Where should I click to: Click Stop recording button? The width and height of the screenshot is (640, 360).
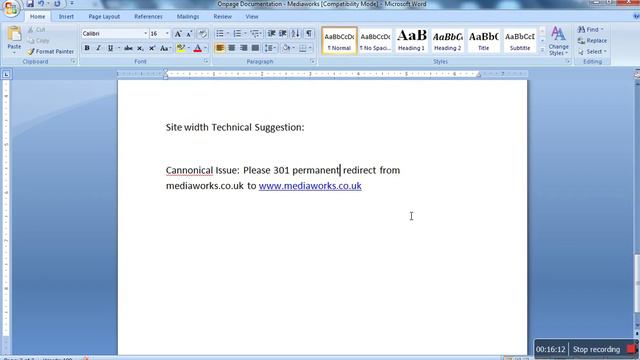[x=604, y=349]
